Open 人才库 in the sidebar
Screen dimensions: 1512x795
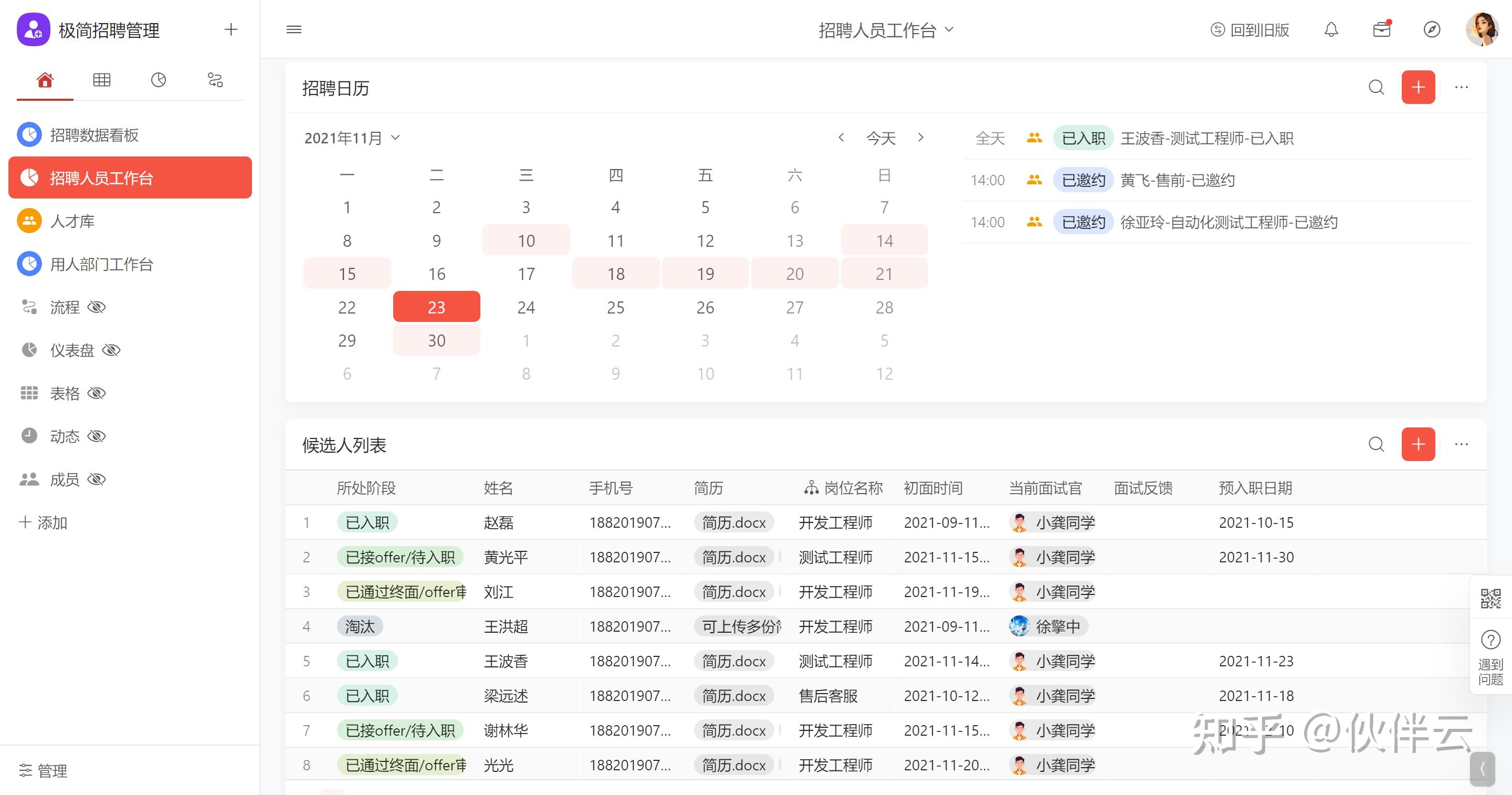[72, 222]
